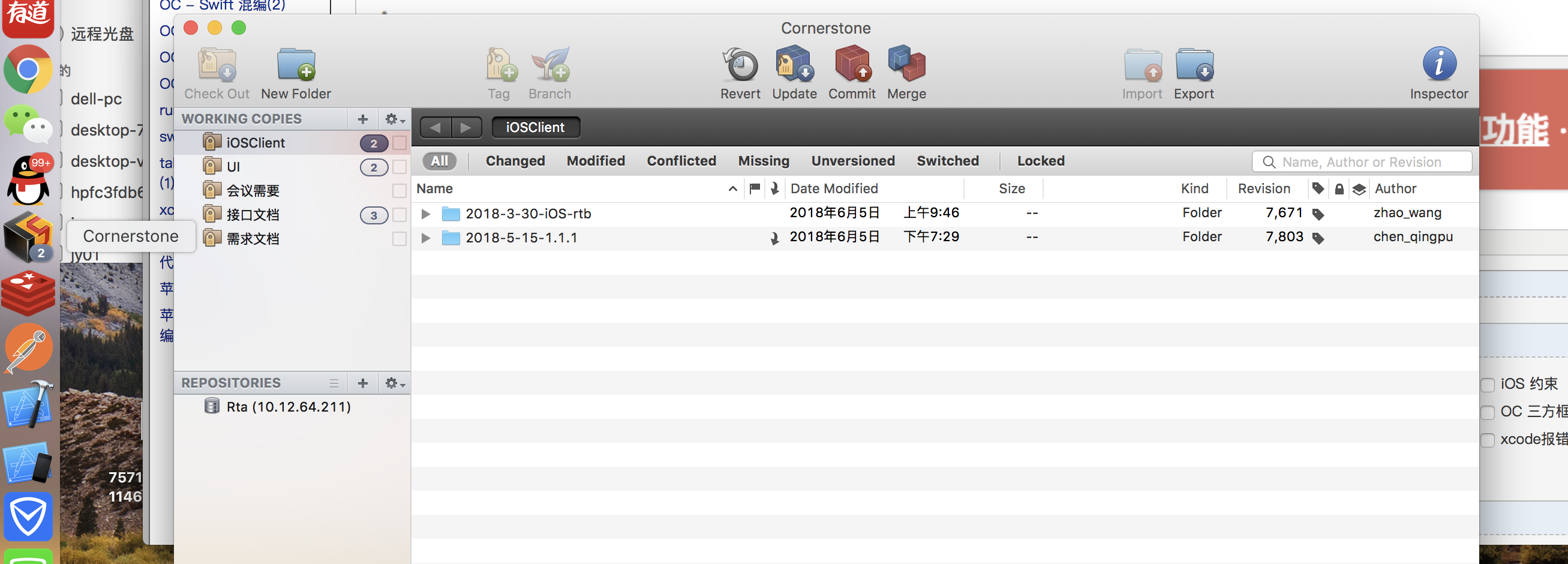Sort by the lock column header icon
Image resolution: width=1568 pixels, height=564 pixels.
tap(1338, 189)
